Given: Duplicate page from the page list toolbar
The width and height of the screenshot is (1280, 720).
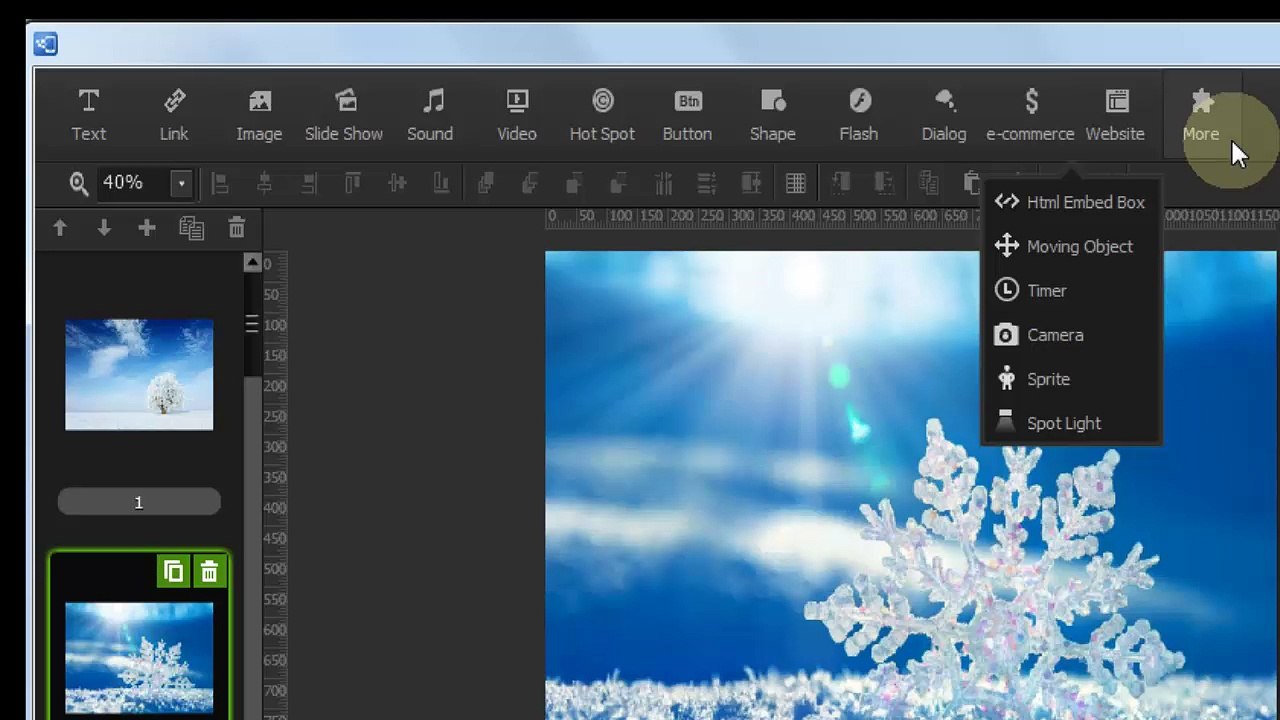Looking at the screenshot, I should coord(191,229).
